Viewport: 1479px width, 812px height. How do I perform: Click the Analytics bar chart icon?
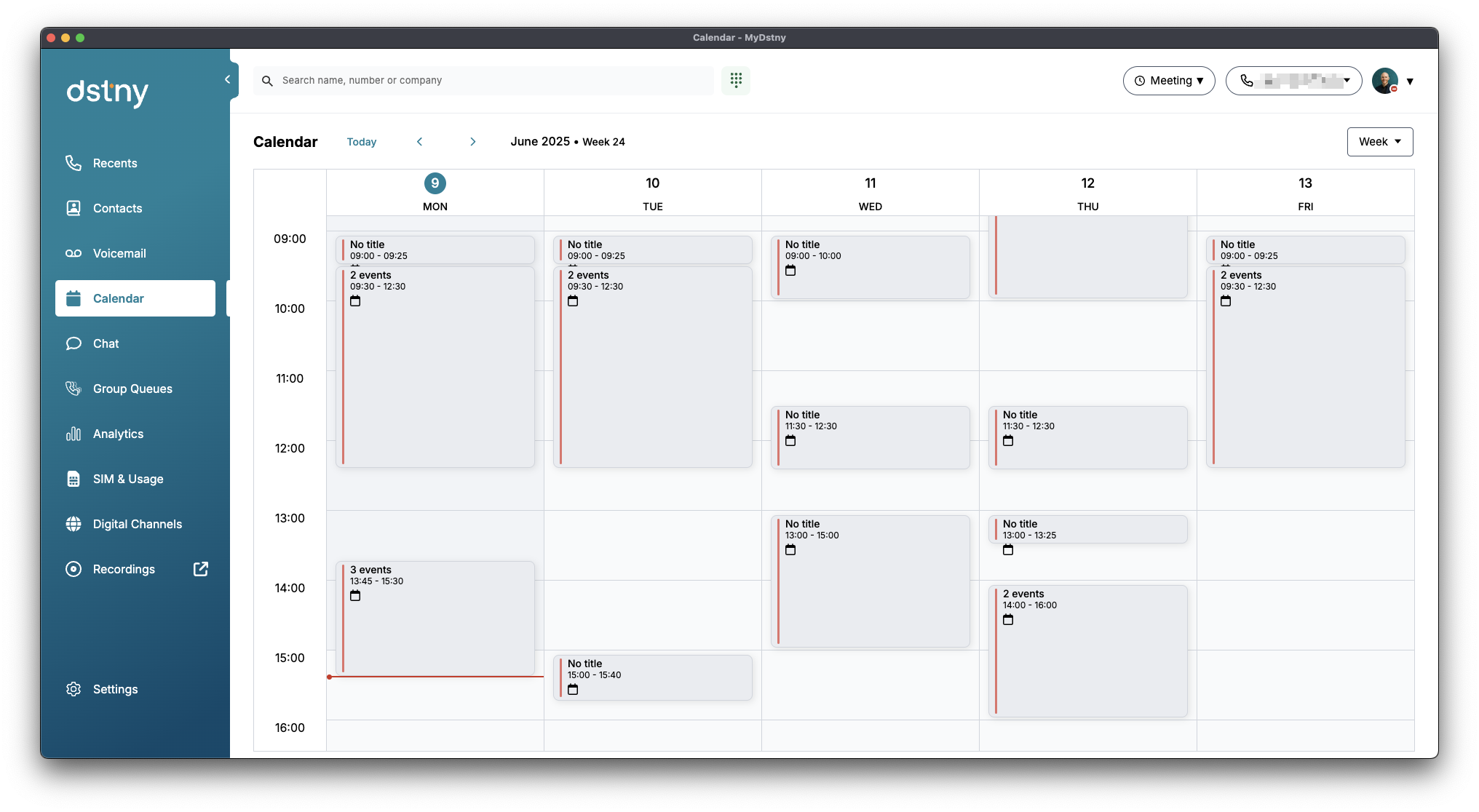pyautogui.click(x=74, y=434)
